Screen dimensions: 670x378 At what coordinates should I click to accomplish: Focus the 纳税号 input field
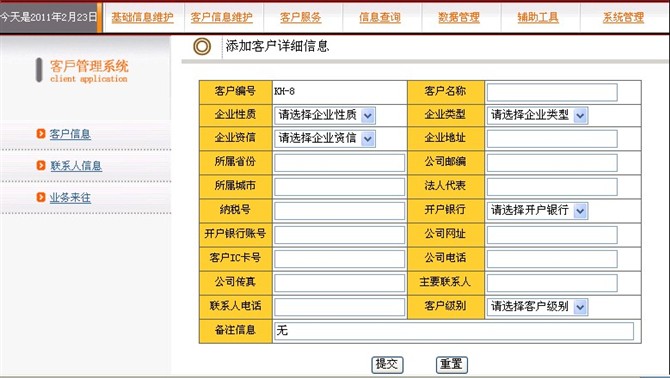340,211
